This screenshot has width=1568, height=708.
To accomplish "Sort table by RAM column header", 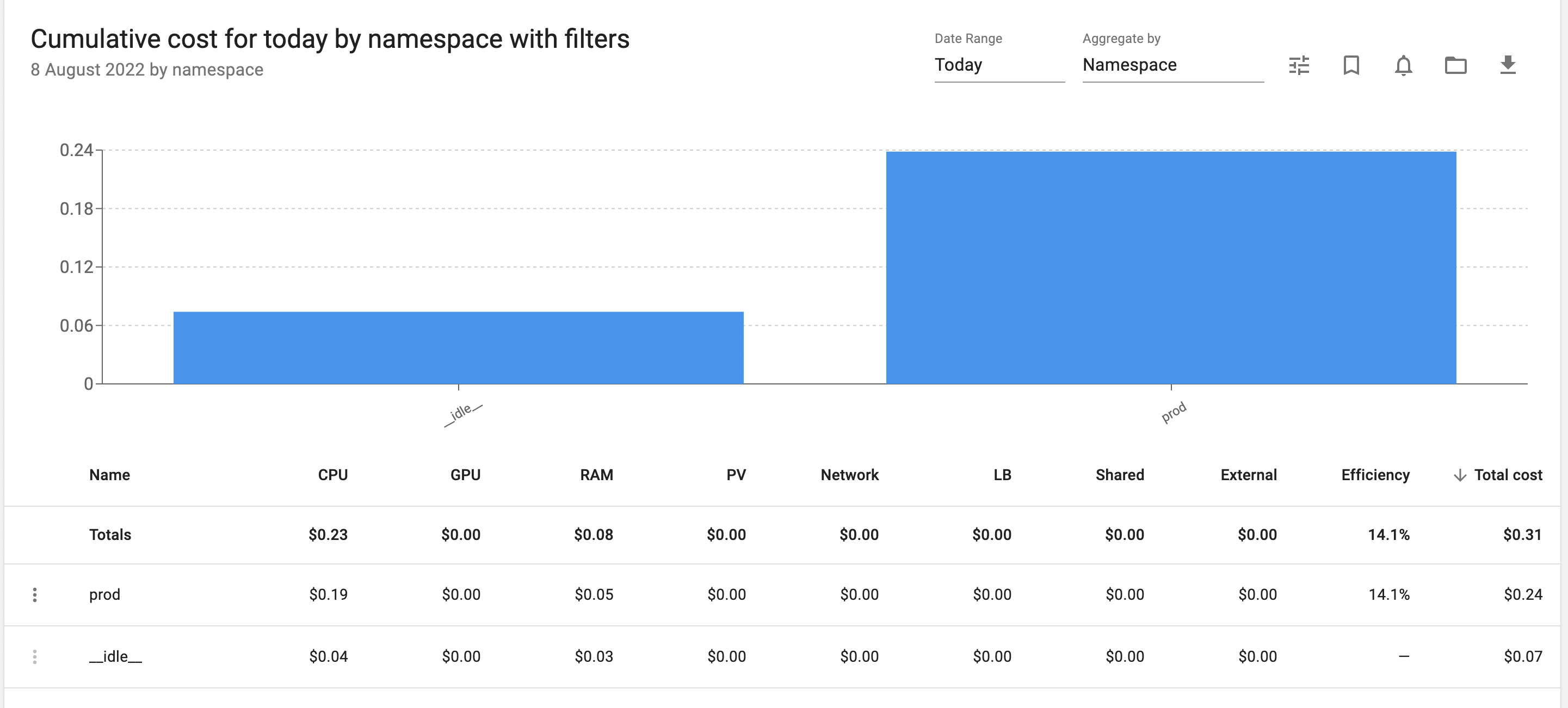I will [x=596, y=475].
